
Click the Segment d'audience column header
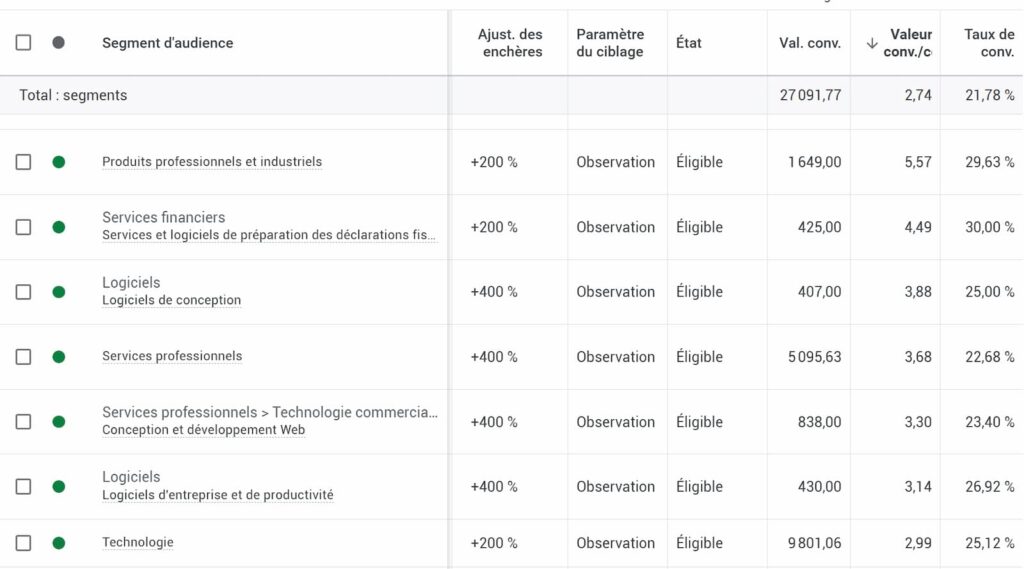pyautogui.click(x=167, y=43)
